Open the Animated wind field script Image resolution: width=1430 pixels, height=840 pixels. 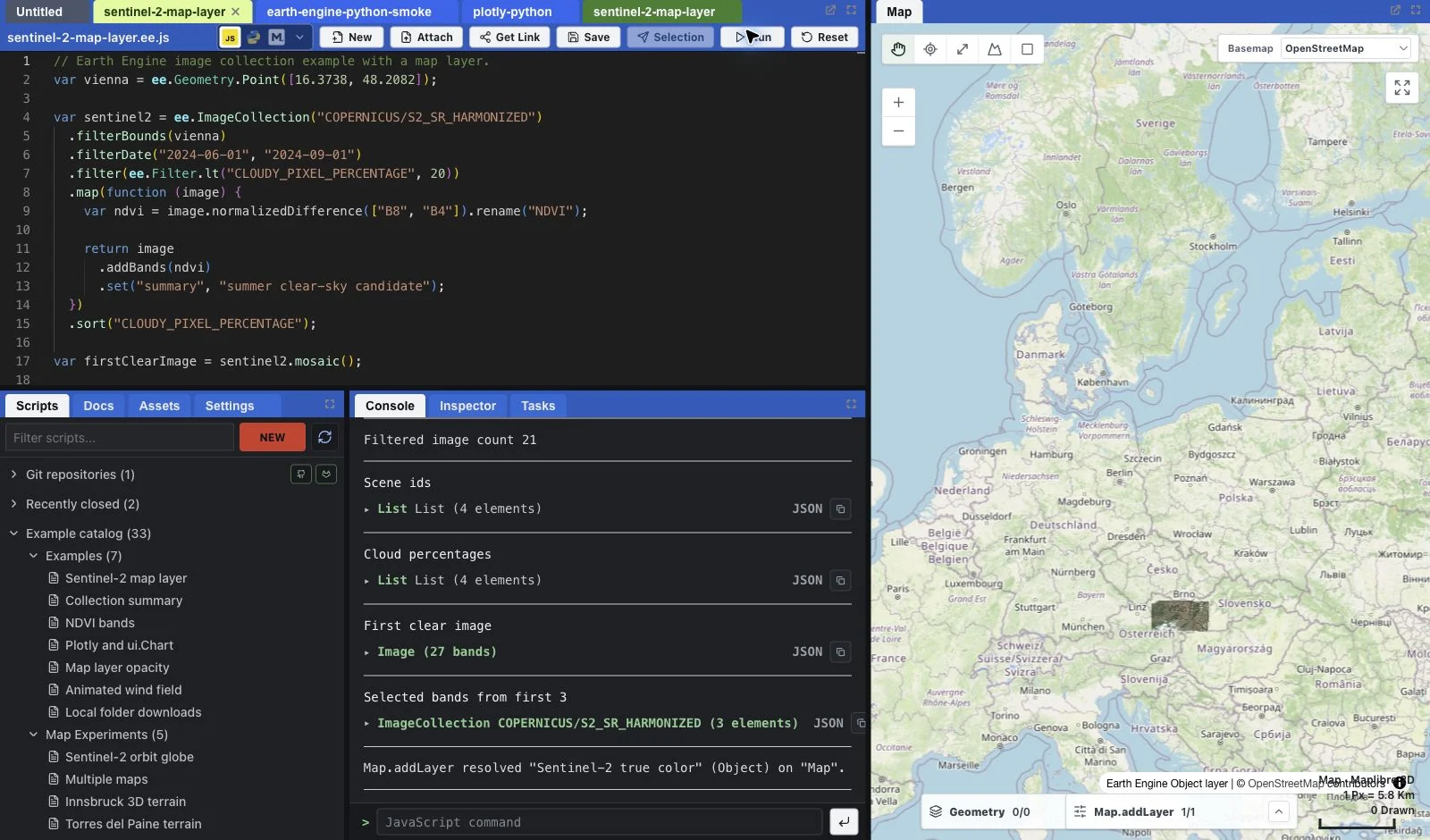[x=123, y=690]
